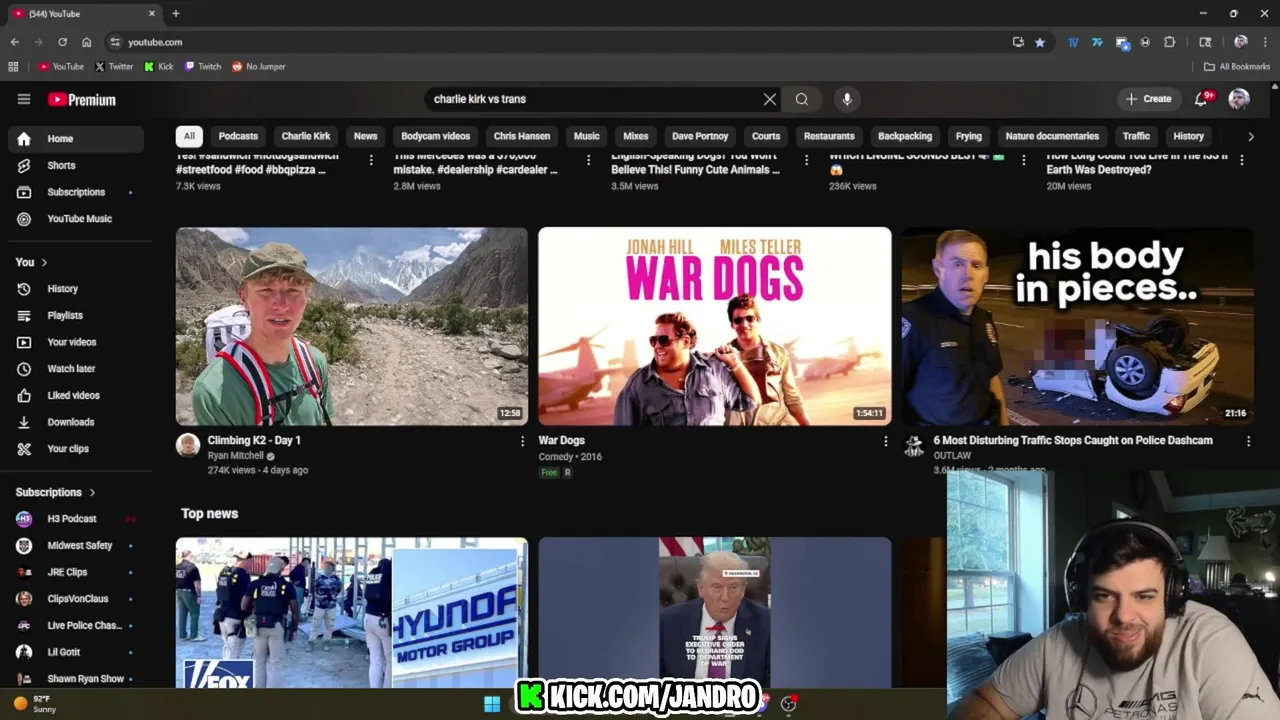This screenshot has width=1280, height=720.
Task: Click the browser back arrow
Action: click(14, 42)
